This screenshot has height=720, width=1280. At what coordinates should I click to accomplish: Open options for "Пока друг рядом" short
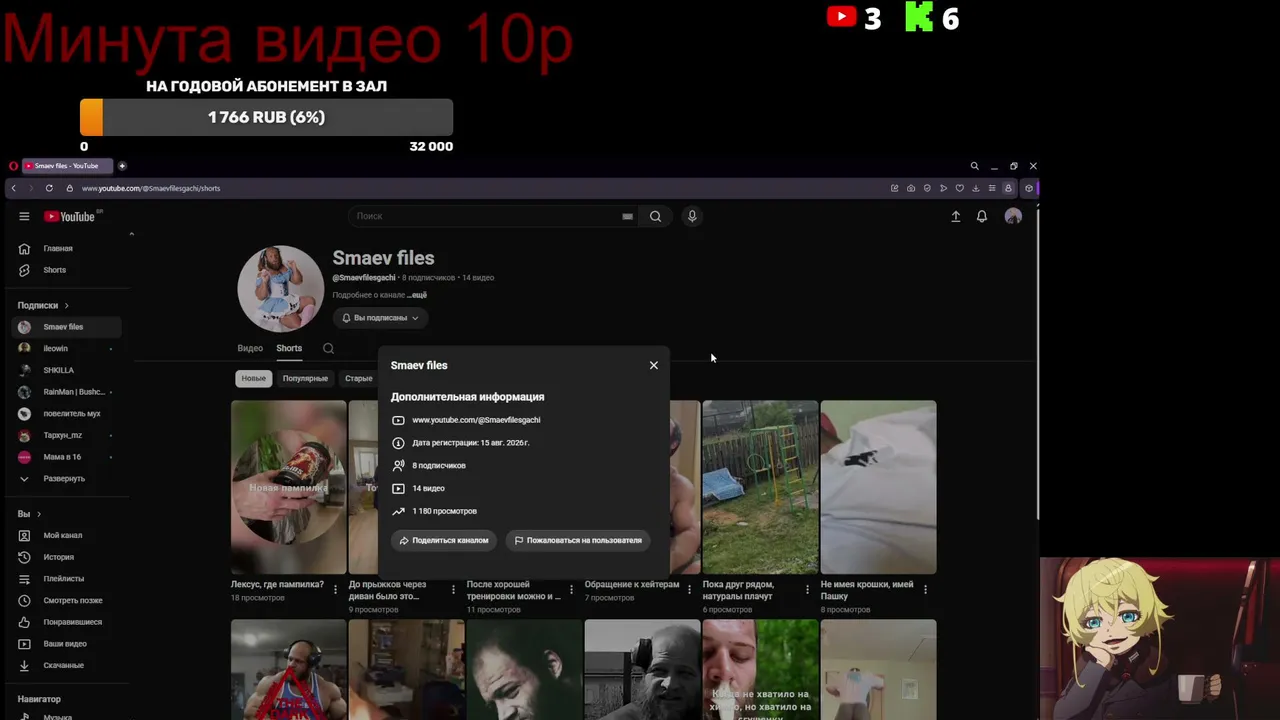[807, 589]
